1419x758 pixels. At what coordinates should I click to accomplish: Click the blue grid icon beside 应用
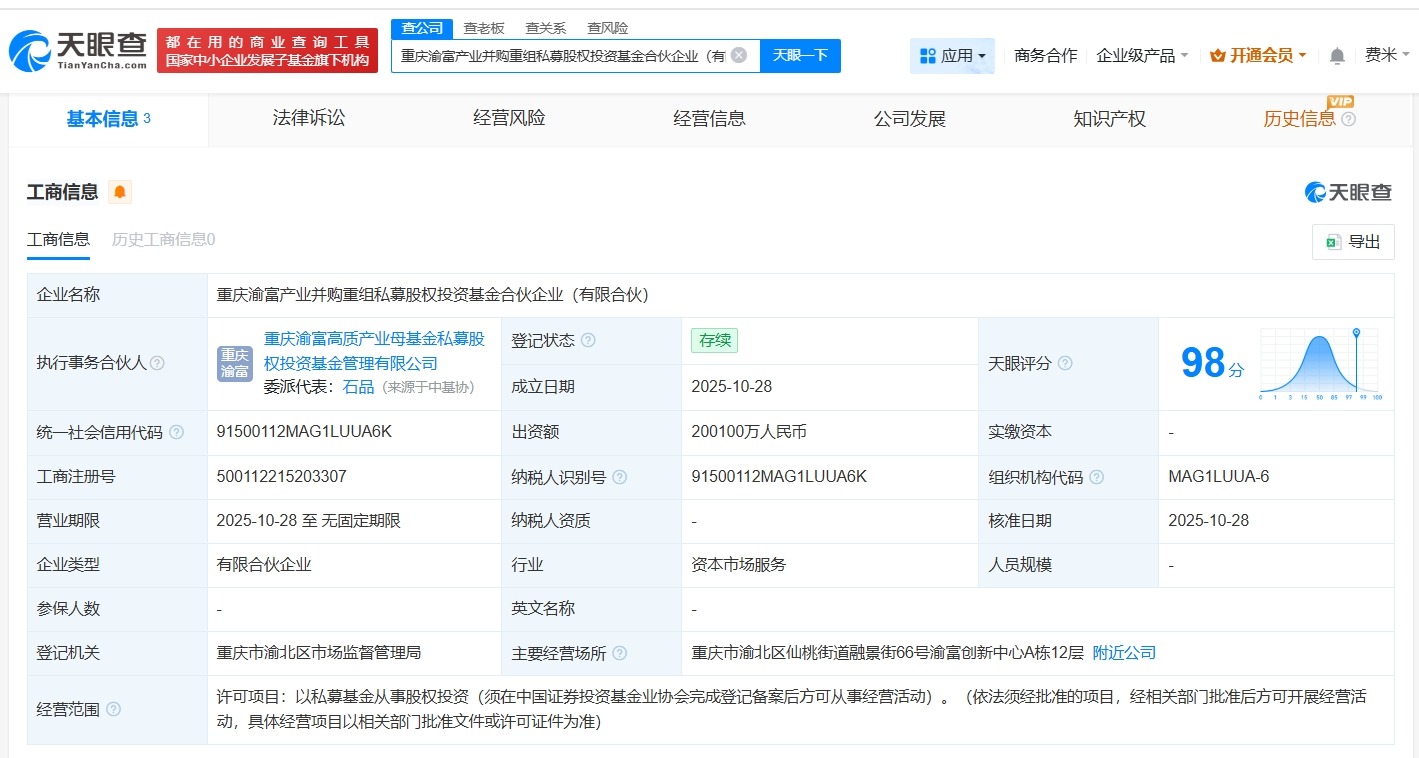tap(927, 56)
